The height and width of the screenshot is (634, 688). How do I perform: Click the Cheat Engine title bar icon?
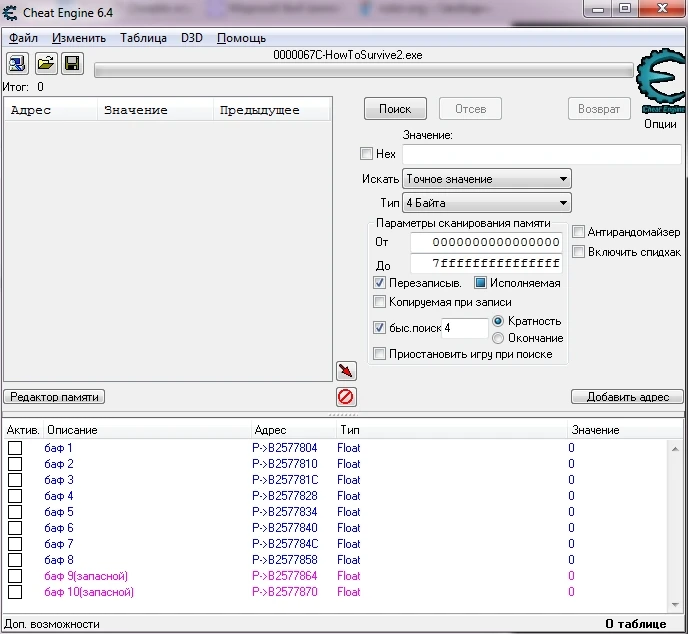pyautogui.click(x=10, y=13)
